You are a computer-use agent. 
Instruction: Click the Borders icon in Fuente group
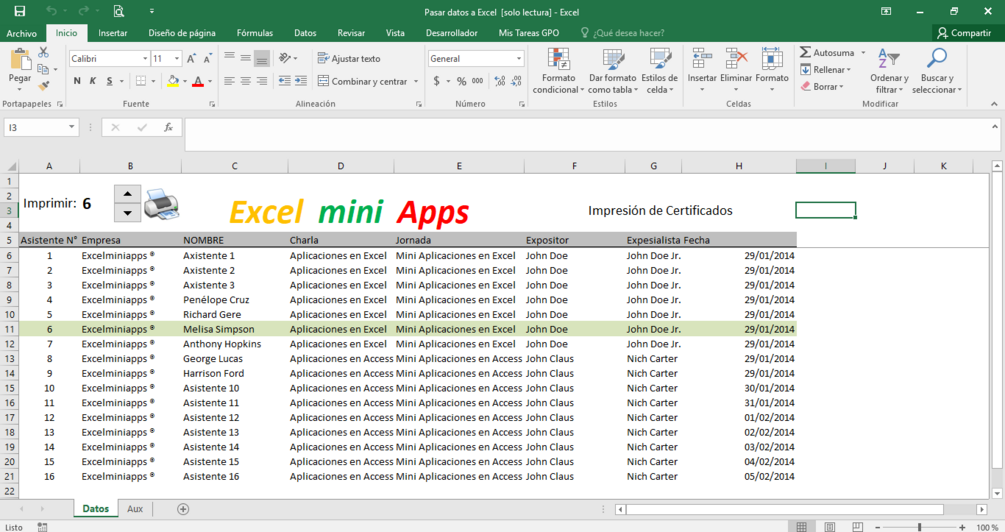click(140, 81)
